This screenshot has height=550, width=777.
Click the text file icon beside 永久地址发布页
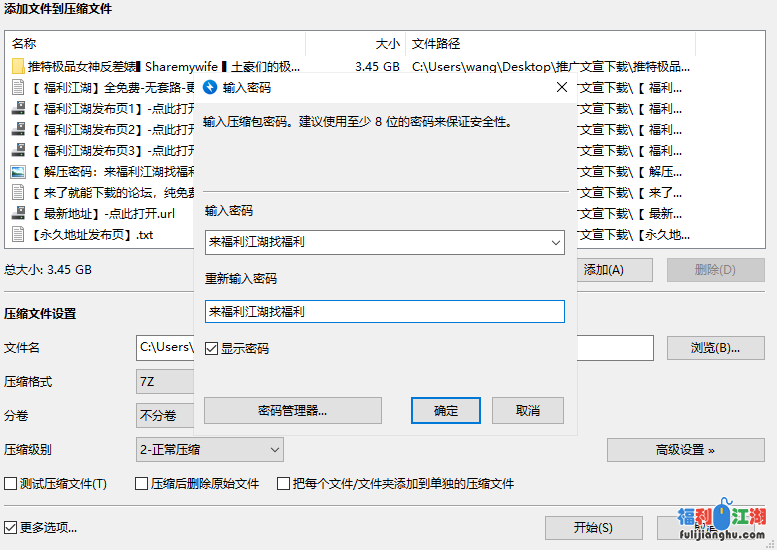[18, 235]
